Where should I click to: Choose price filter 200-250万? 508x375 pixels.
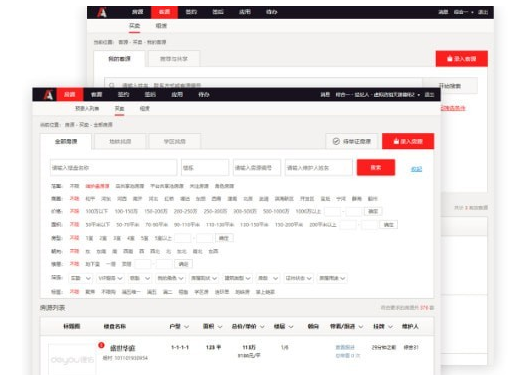click(x=185, y=211)
